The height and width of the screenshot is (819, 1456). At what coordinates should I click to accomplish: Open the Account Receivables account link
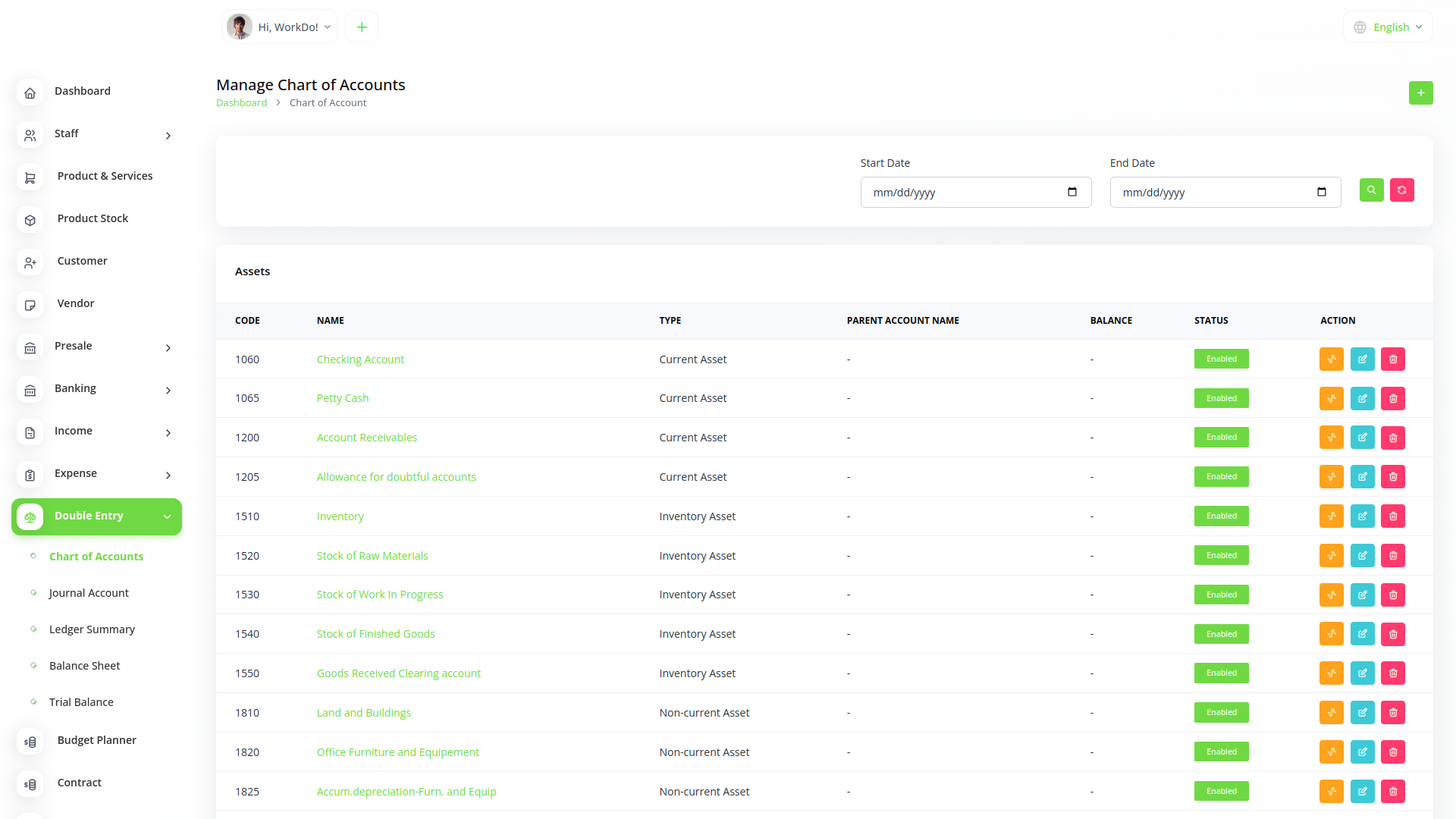coord(366,438)
